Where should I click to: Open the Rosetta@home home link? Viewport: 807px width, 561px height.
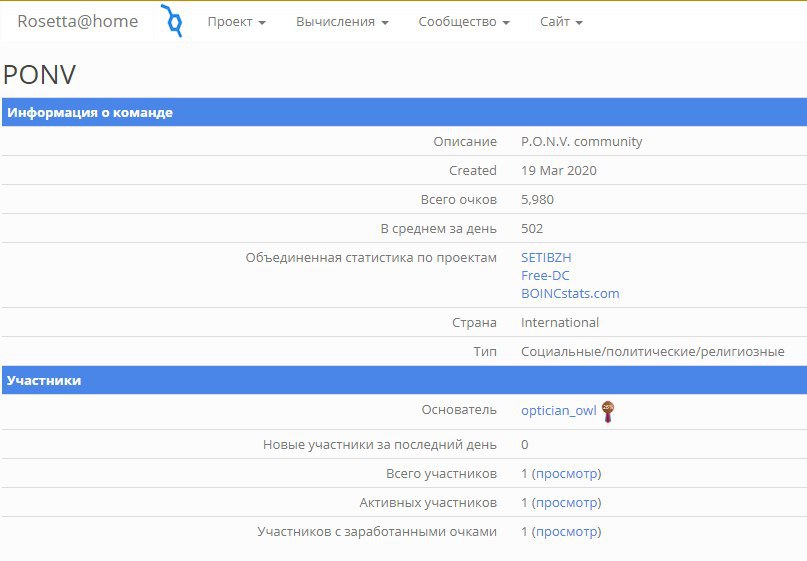click(x=78, y=21)
